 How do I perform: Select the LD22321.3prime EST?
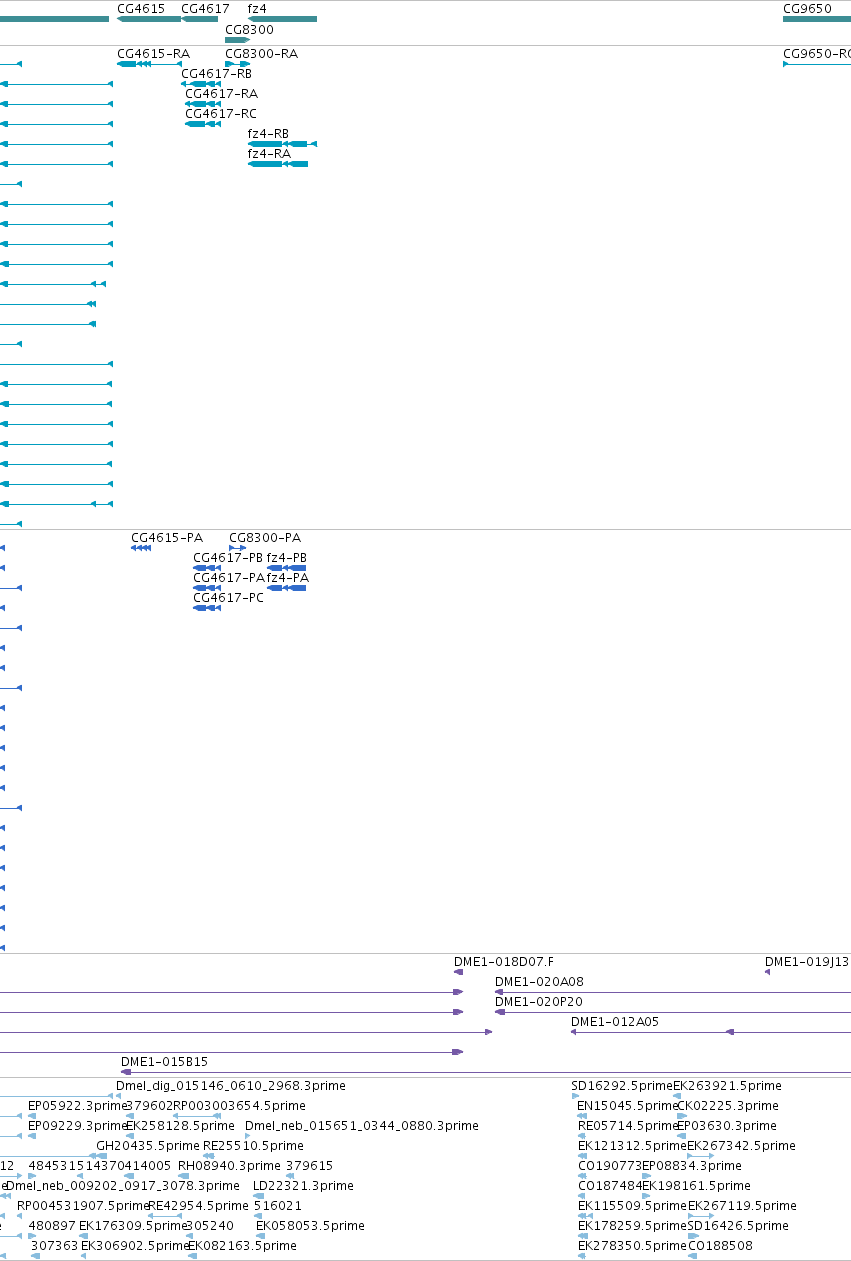coord(258,1196)
